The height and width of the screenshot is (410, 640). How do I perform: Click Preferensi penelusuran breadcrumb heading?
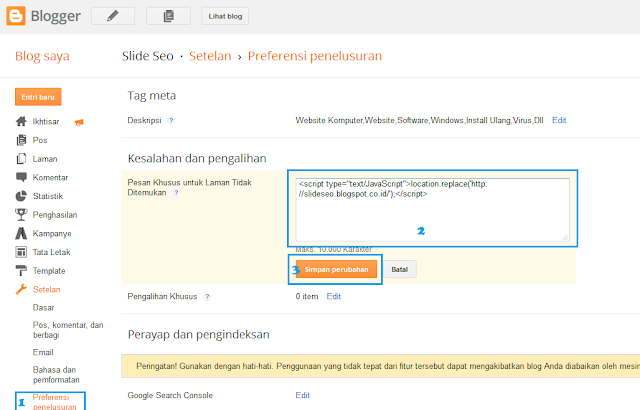point(315,56)
